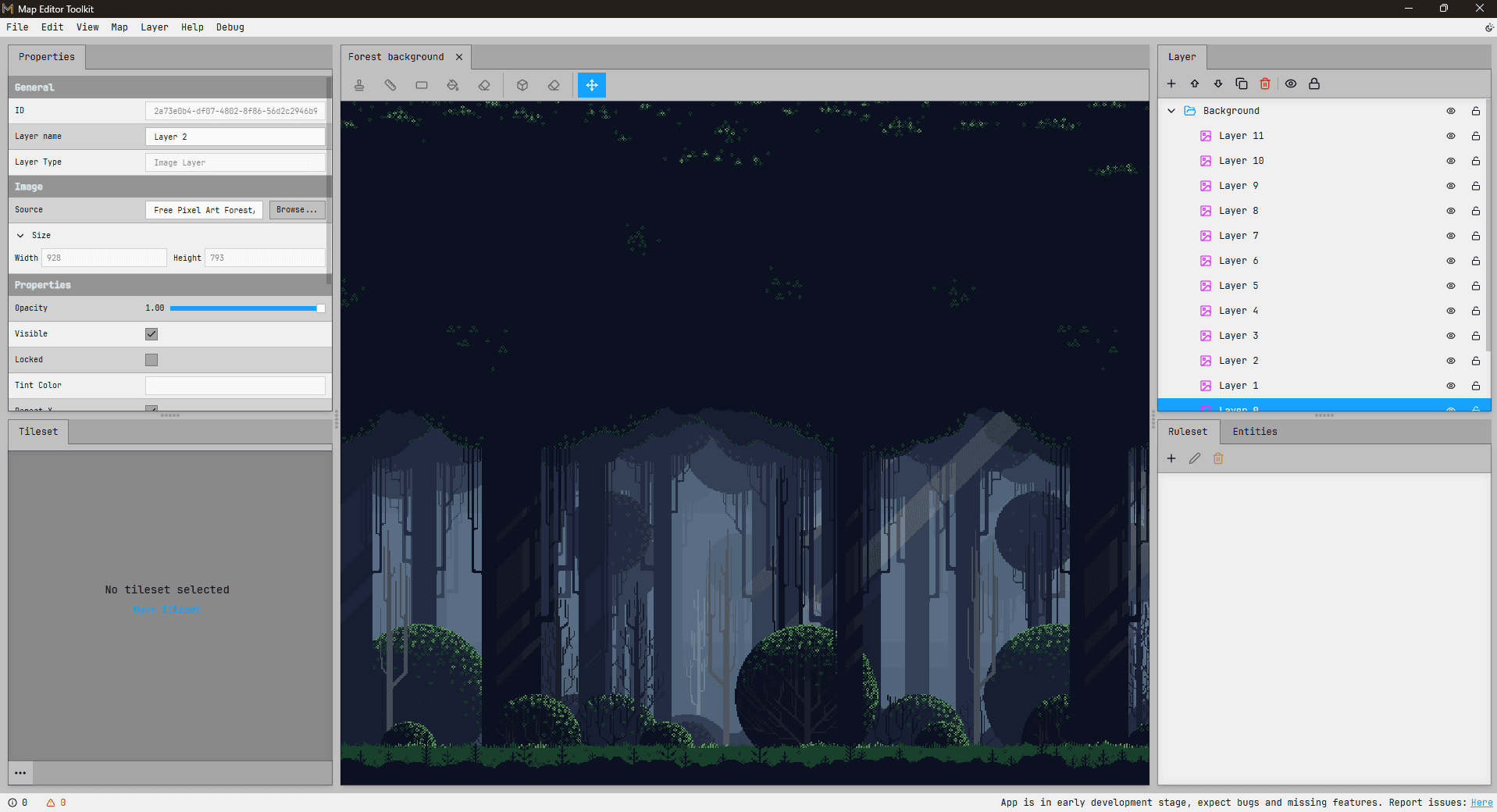The image size is (1497, 812).
Task: Open the File menu
Action: (17, 27)
